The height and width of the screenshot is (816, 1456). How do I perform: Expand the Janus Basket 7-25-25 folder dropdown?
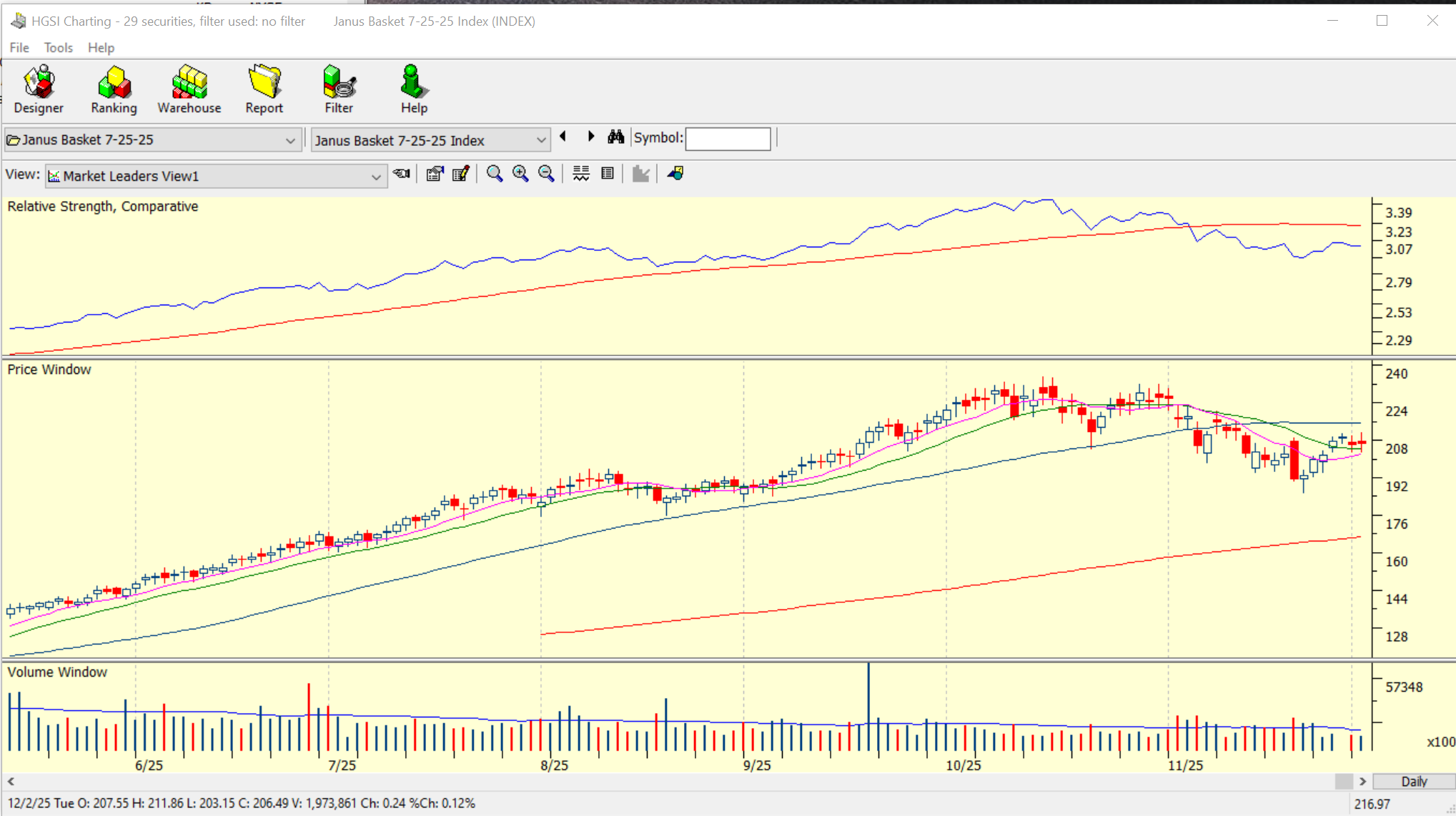pyautogui.click(x=289, y=140)
